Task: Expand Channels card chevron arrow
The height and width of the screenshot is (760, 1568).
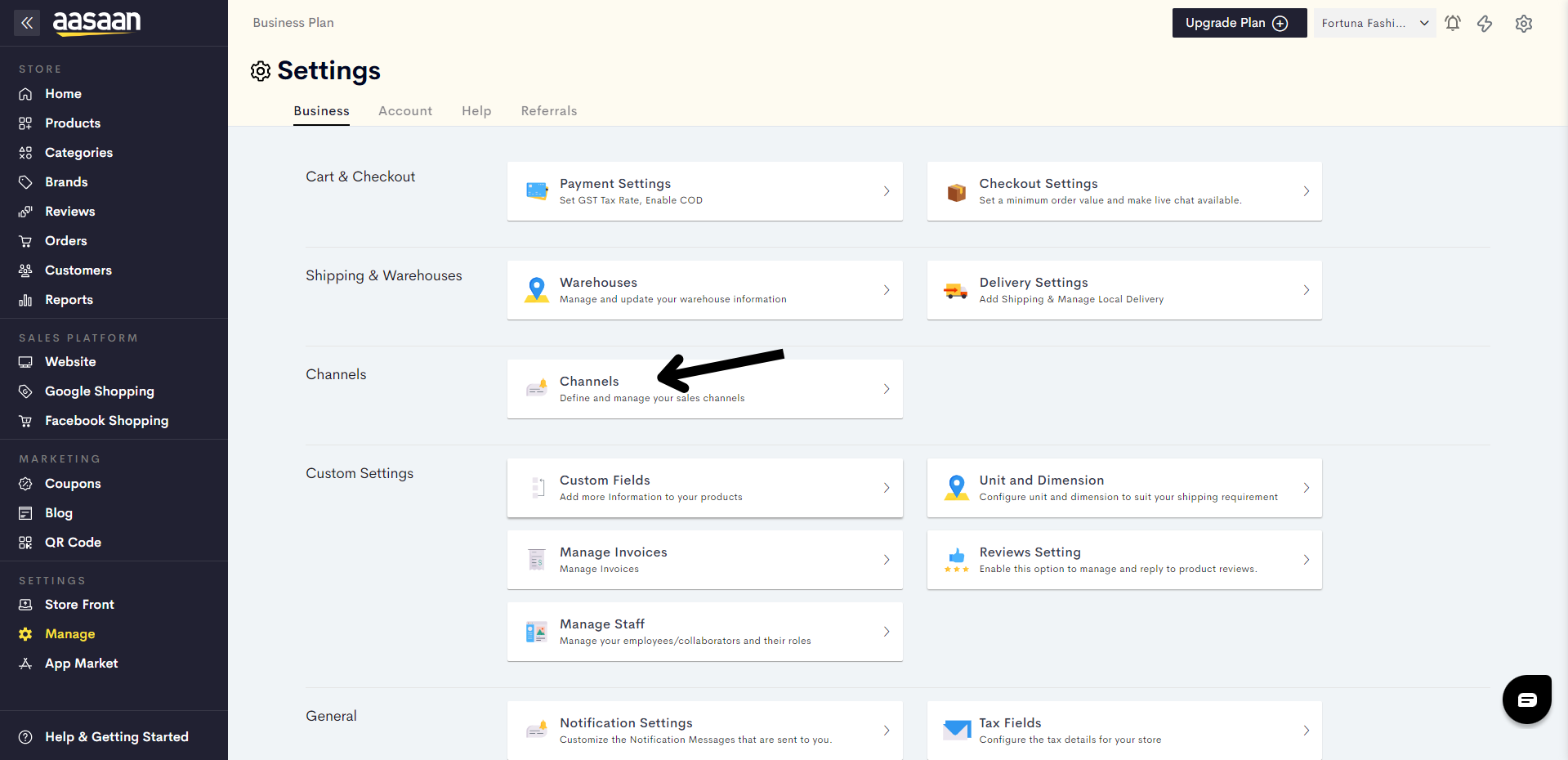Action: pyautogui.click(x=887, y=389)
